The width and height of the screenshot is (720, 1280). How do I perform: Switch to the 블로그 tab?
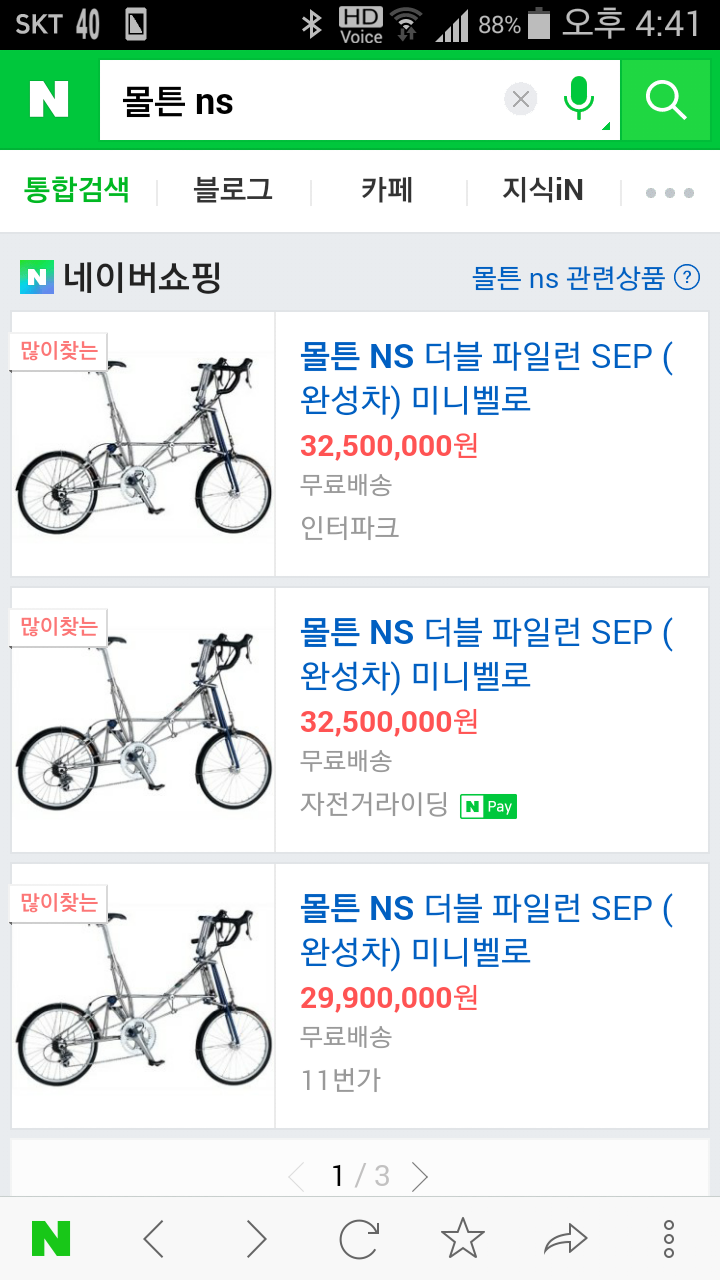point(233,190)
